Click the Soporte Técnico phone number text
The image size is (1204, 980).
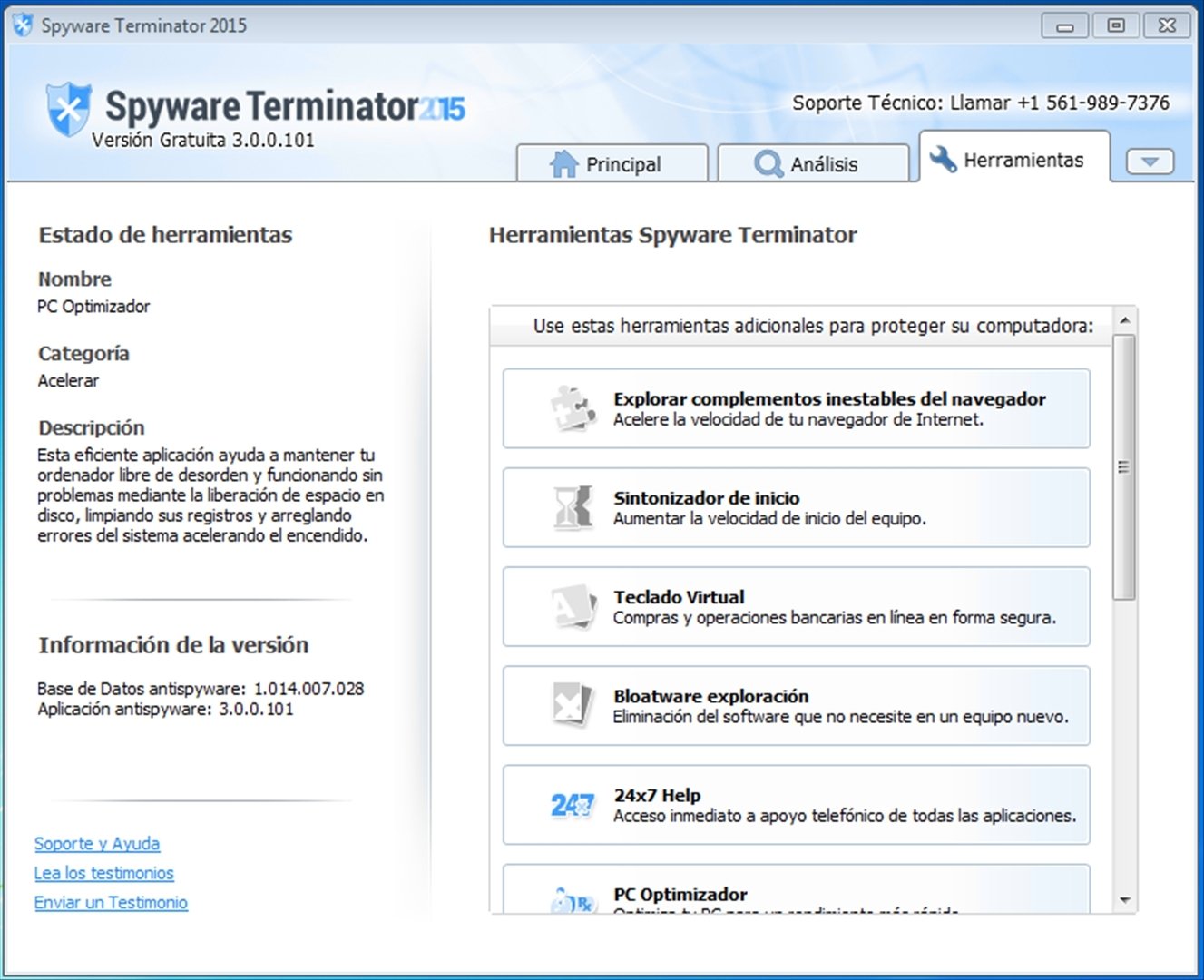pyautogui.click(x=981, y=103)
